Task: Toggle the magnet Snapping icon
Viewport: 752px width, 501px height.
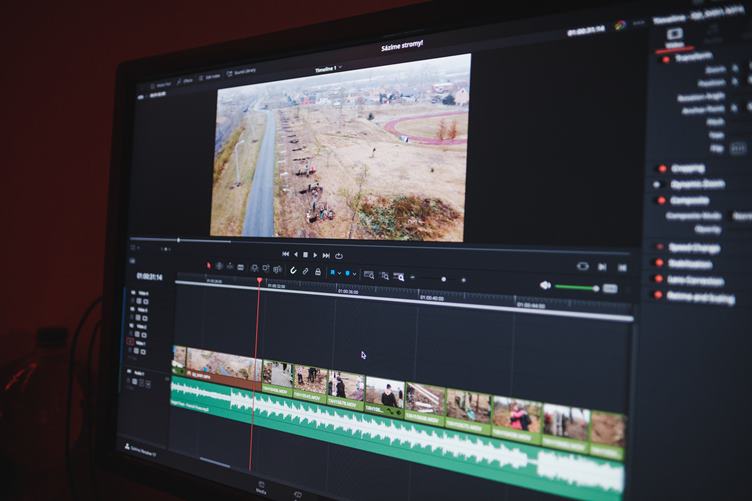Action: tap(293, 270)
